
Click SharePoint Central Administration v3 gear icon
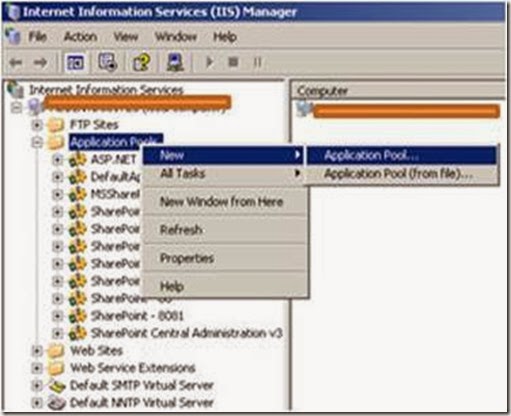point(77,333)
